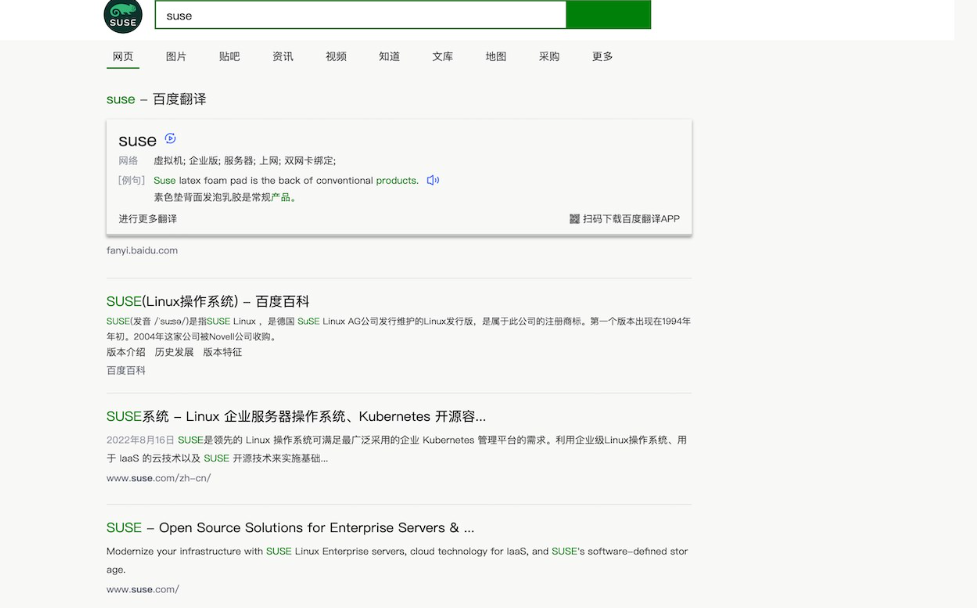
Task: Jump to 历史发展 section link
Action: pos(174,352)
